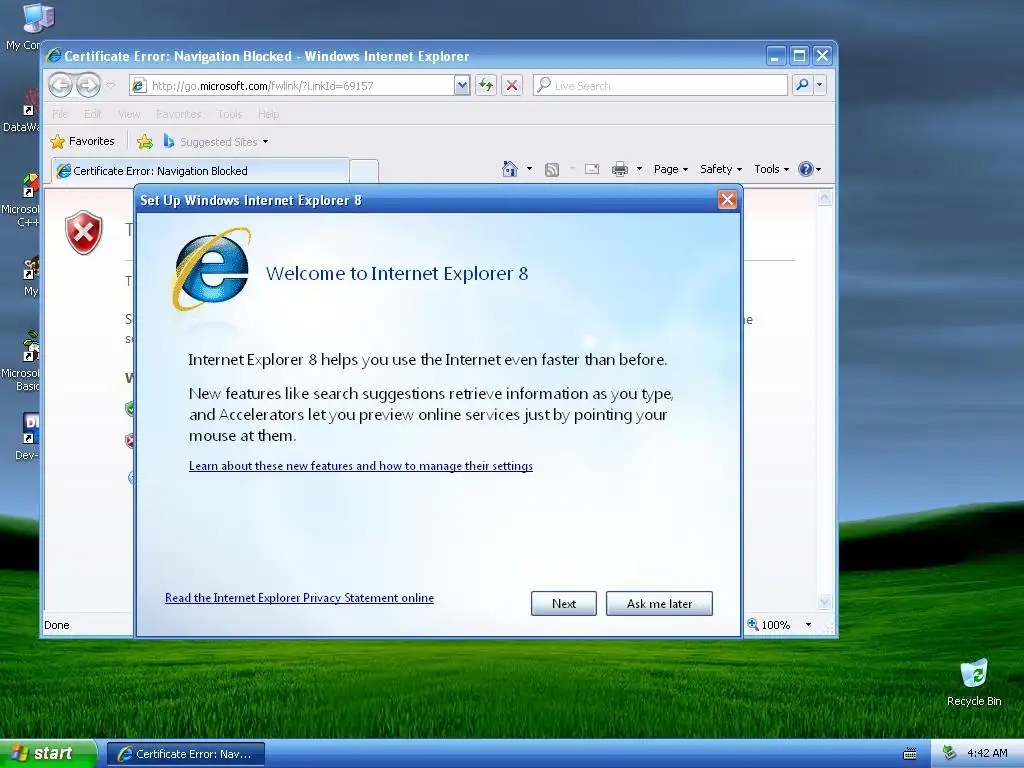Open the Help menu
The width and height of the screenshot is (1024, 768).
pyautogui.click(x=268, y=114)
